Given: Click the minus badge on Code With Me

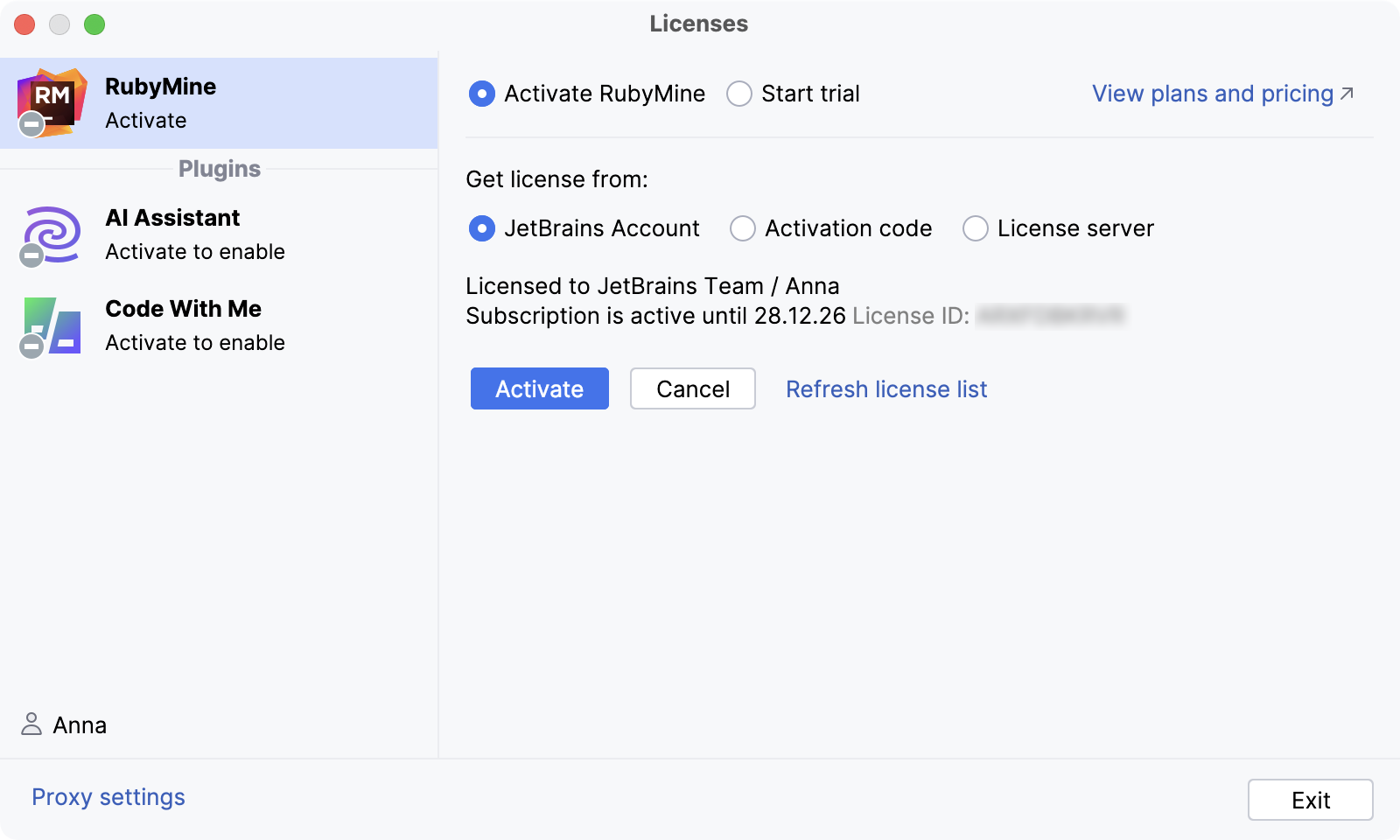Looking at the screenshot, I should [x=32, y=348].
